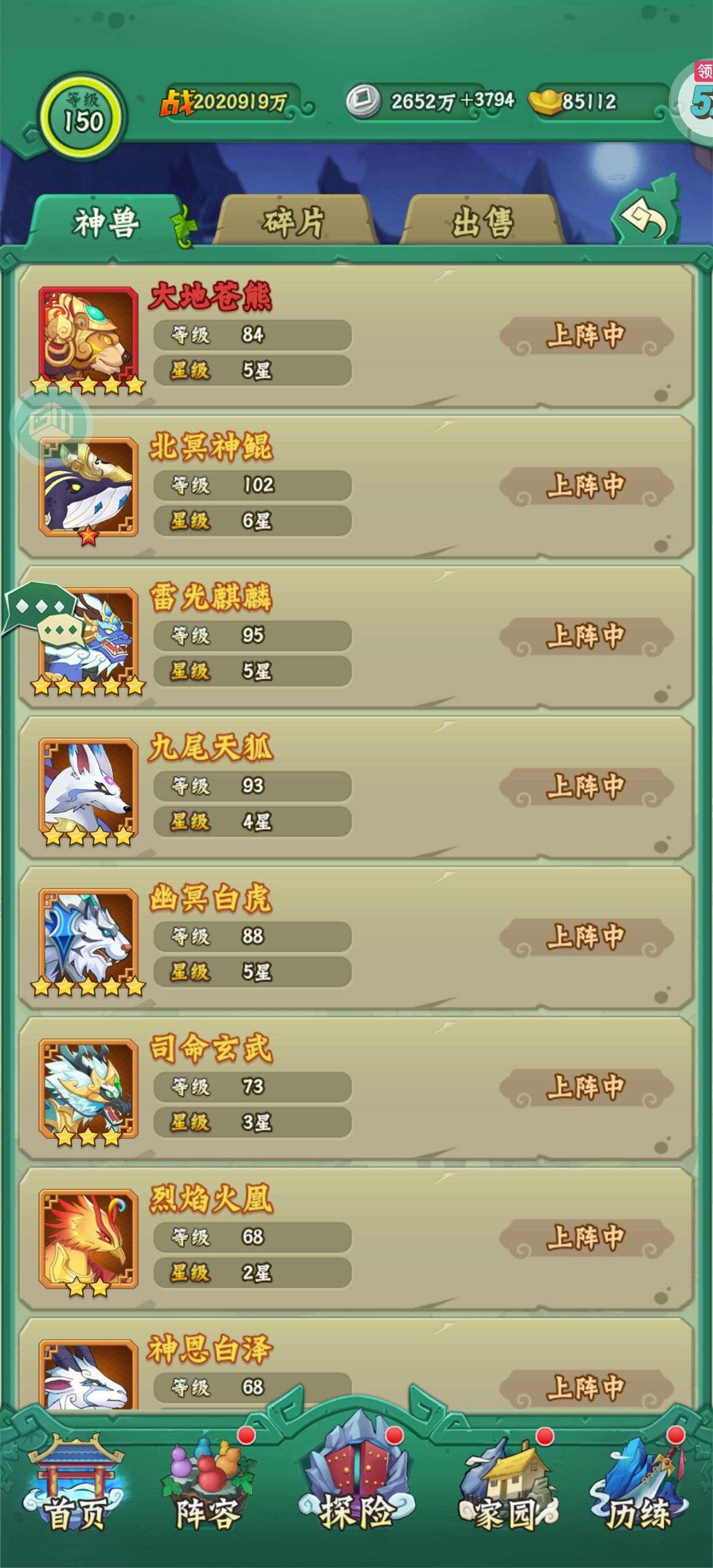This screenshot has width=713, height=1568.
Task: Tap the gold ingot currency icon
Action: [545, 100]
